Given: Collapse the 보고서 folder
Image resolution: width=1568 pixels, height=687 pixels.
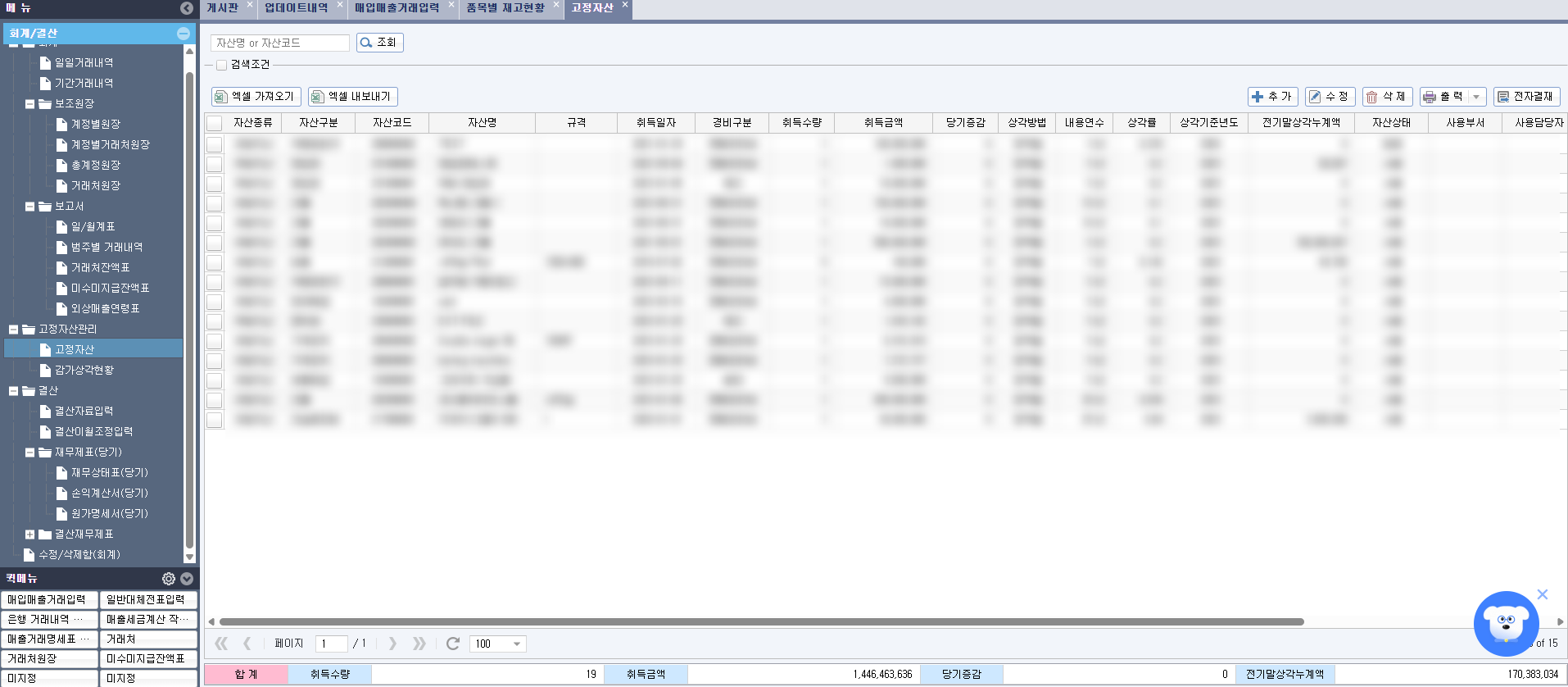Looking at the screenshot, I should pyautogui.click(x=29, y=207).
